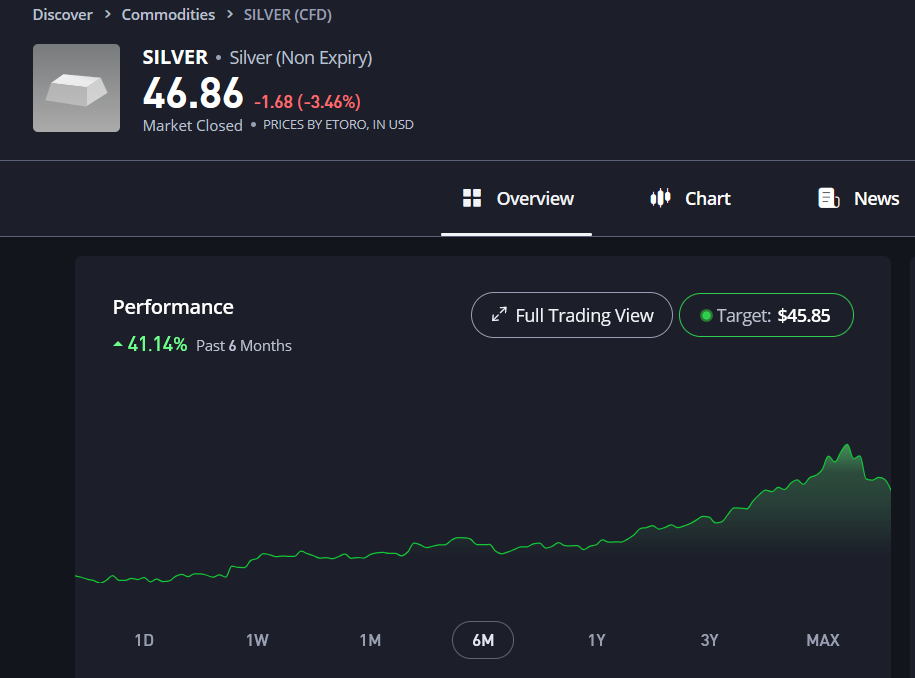Select the 1M time range
Image resolution: width=915 pixels, height=678 pixels.
pyautogui.click(x=370, y=640)
